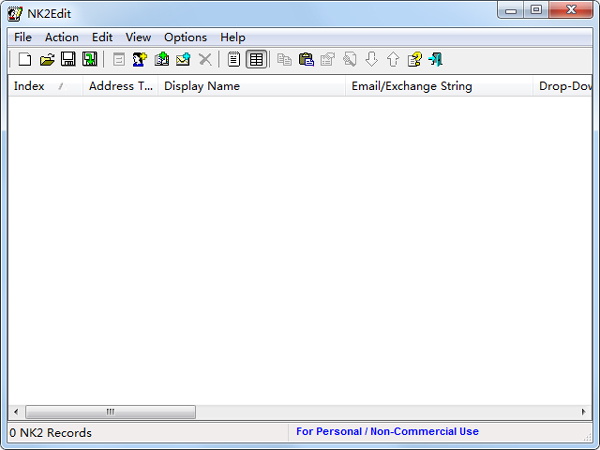
Task: Click the notepad list view icon
Action: (x=233, y=60)
